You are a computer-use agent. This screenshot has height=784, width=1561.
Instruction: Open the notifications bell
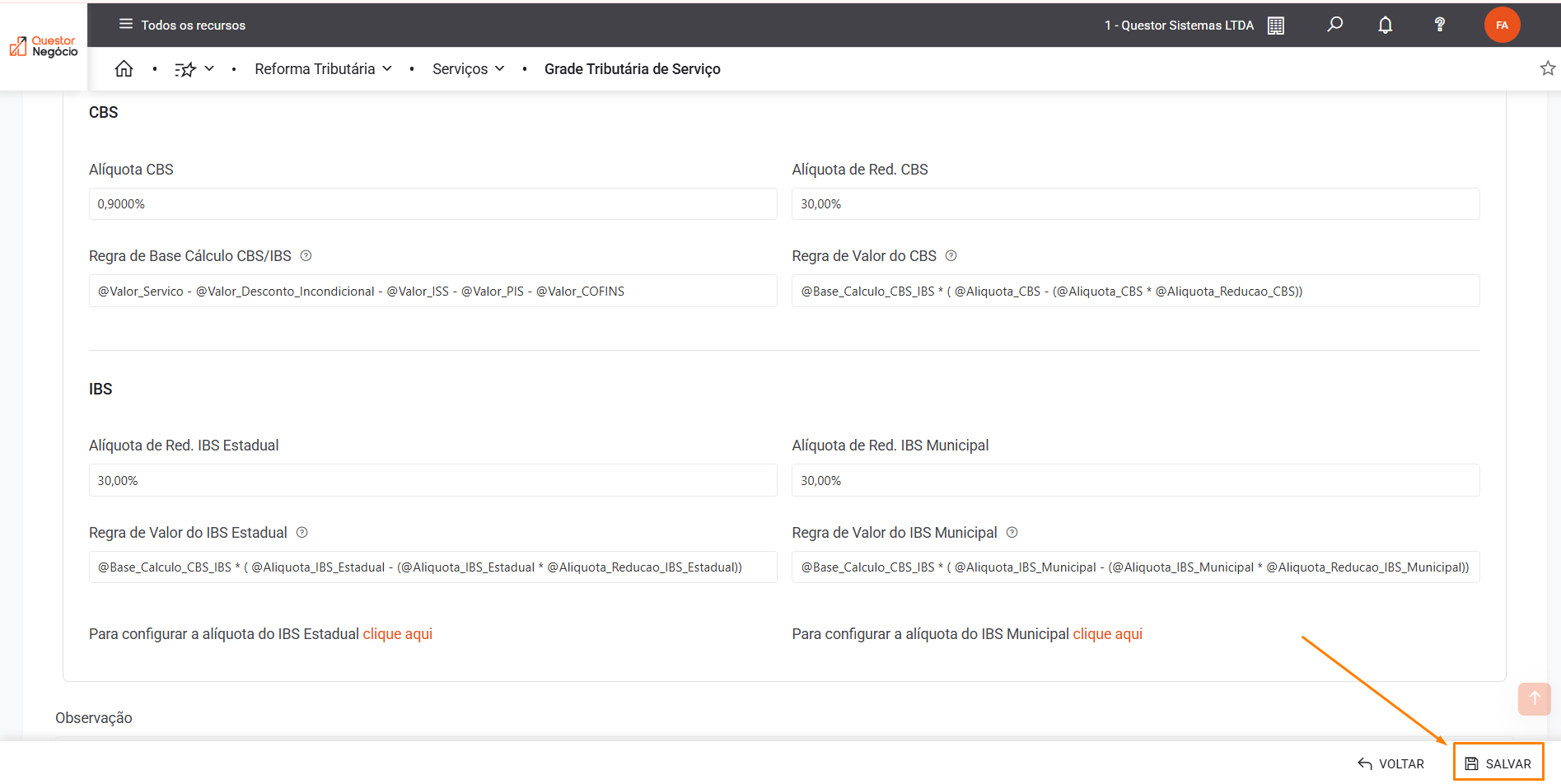click(1386, 25)
